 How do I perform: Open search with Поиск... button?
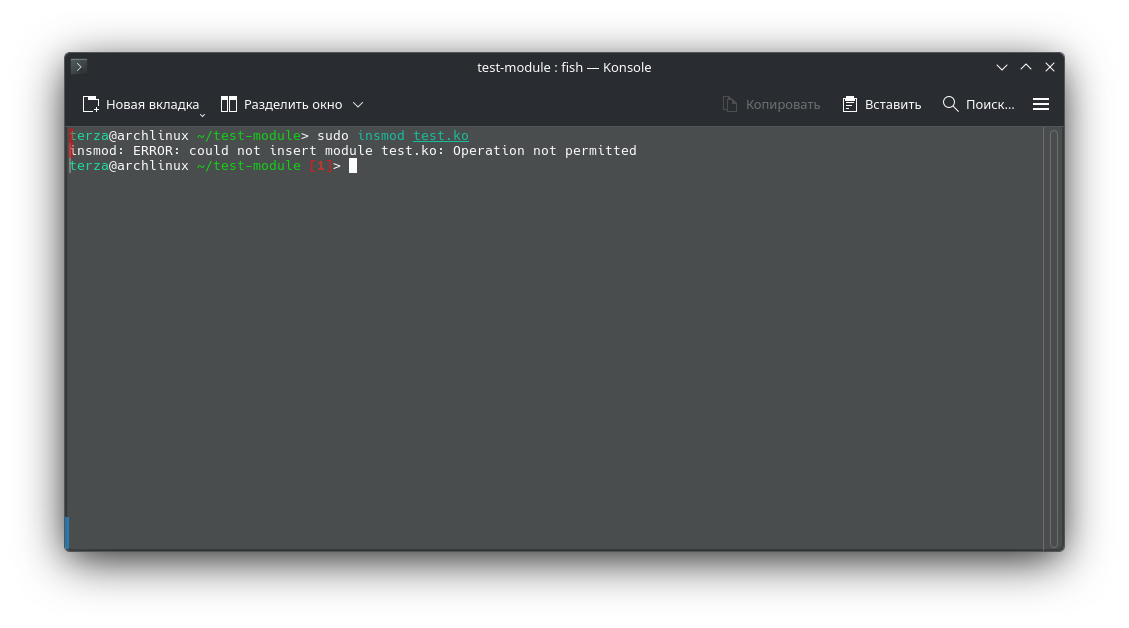[979, 104]
